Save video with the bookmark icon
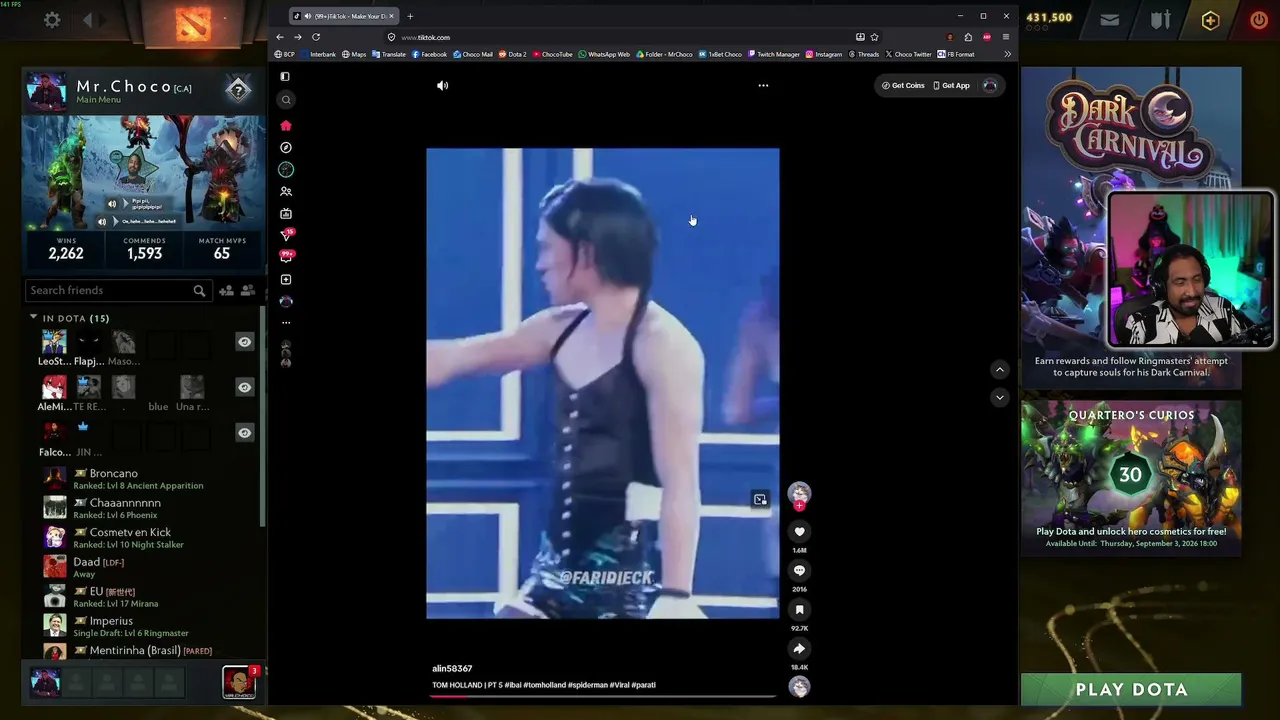1280x720 pixels. 799,610
